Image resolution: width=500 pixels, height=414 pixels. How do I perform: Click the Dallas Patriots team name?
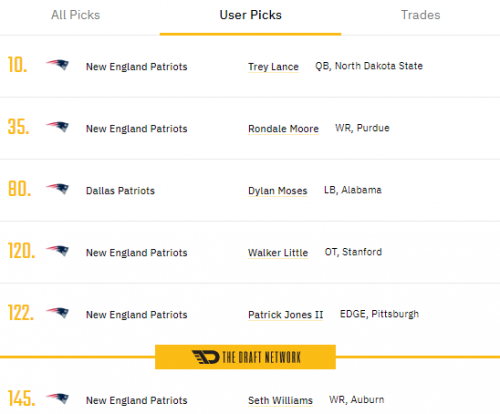(120, 191)
